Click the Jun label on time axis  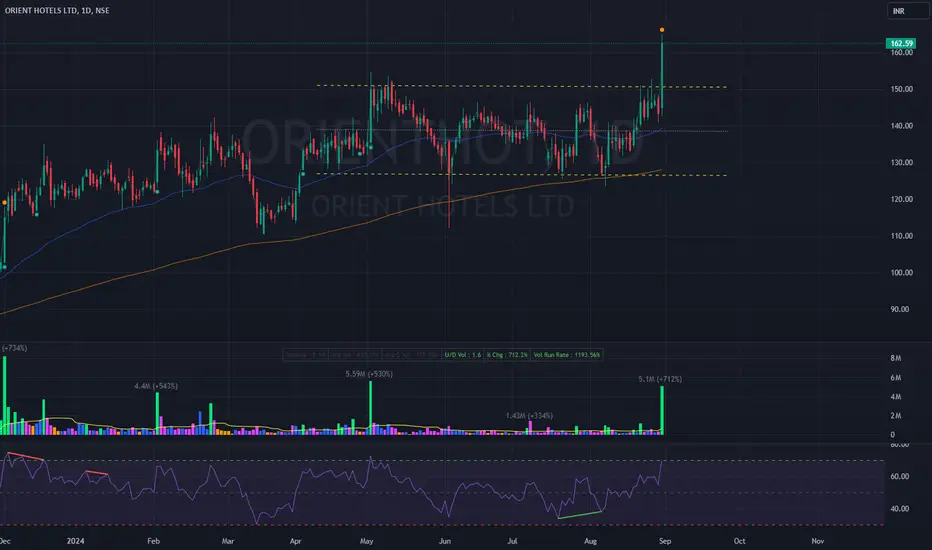(445, 541)
